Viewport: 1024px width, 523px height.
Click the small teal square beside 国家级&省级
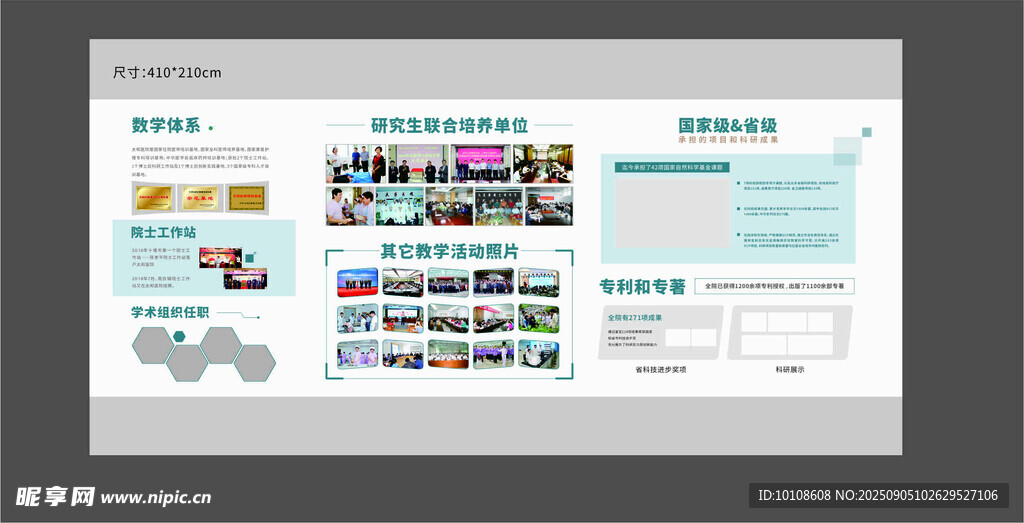867,132
